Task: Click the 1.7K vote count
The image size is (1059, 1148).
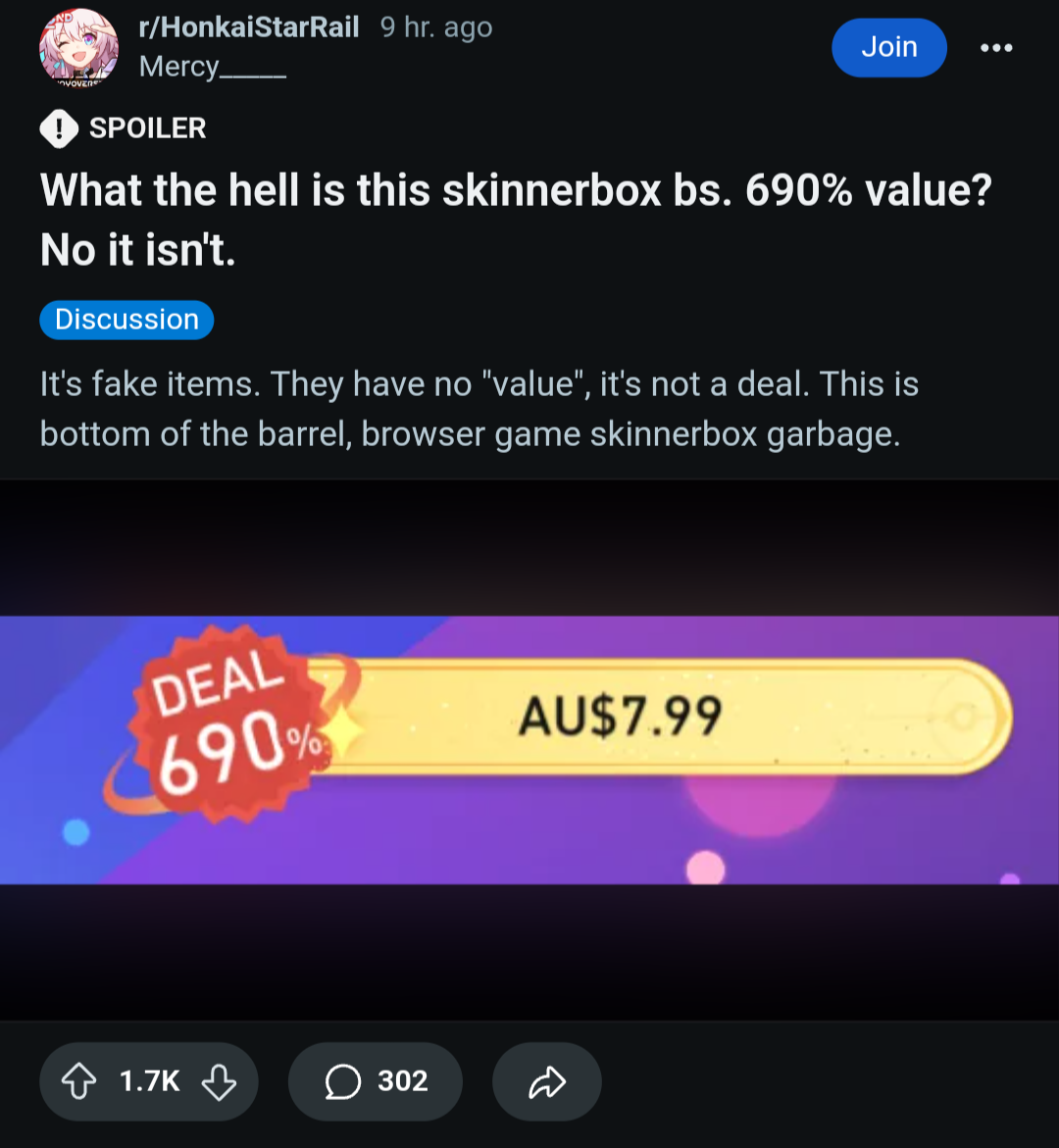Action: click(149, 1081)
